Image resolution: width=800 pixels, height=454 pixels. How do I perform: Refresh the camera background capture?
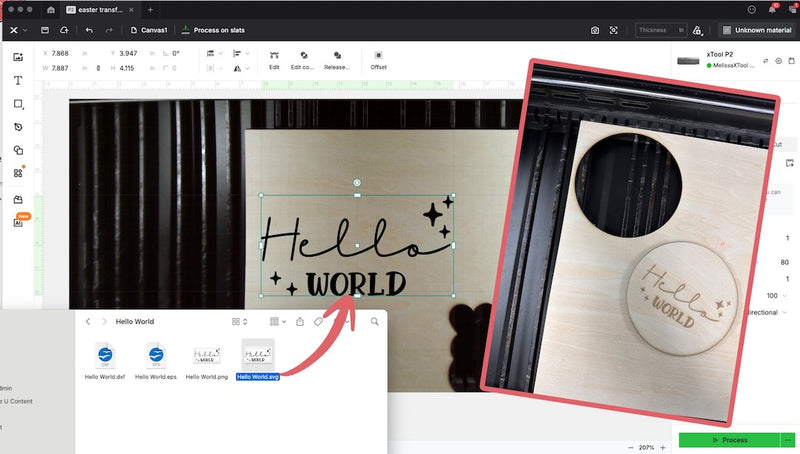point(595,31)
